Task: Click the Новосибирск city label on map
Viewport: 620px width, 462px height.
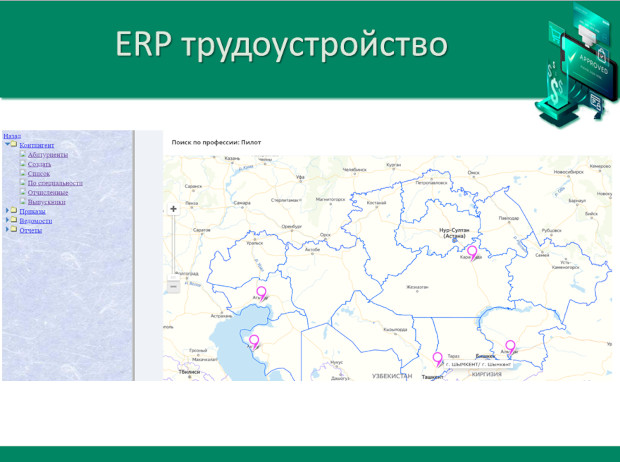Action: click(x=569, y=172)
